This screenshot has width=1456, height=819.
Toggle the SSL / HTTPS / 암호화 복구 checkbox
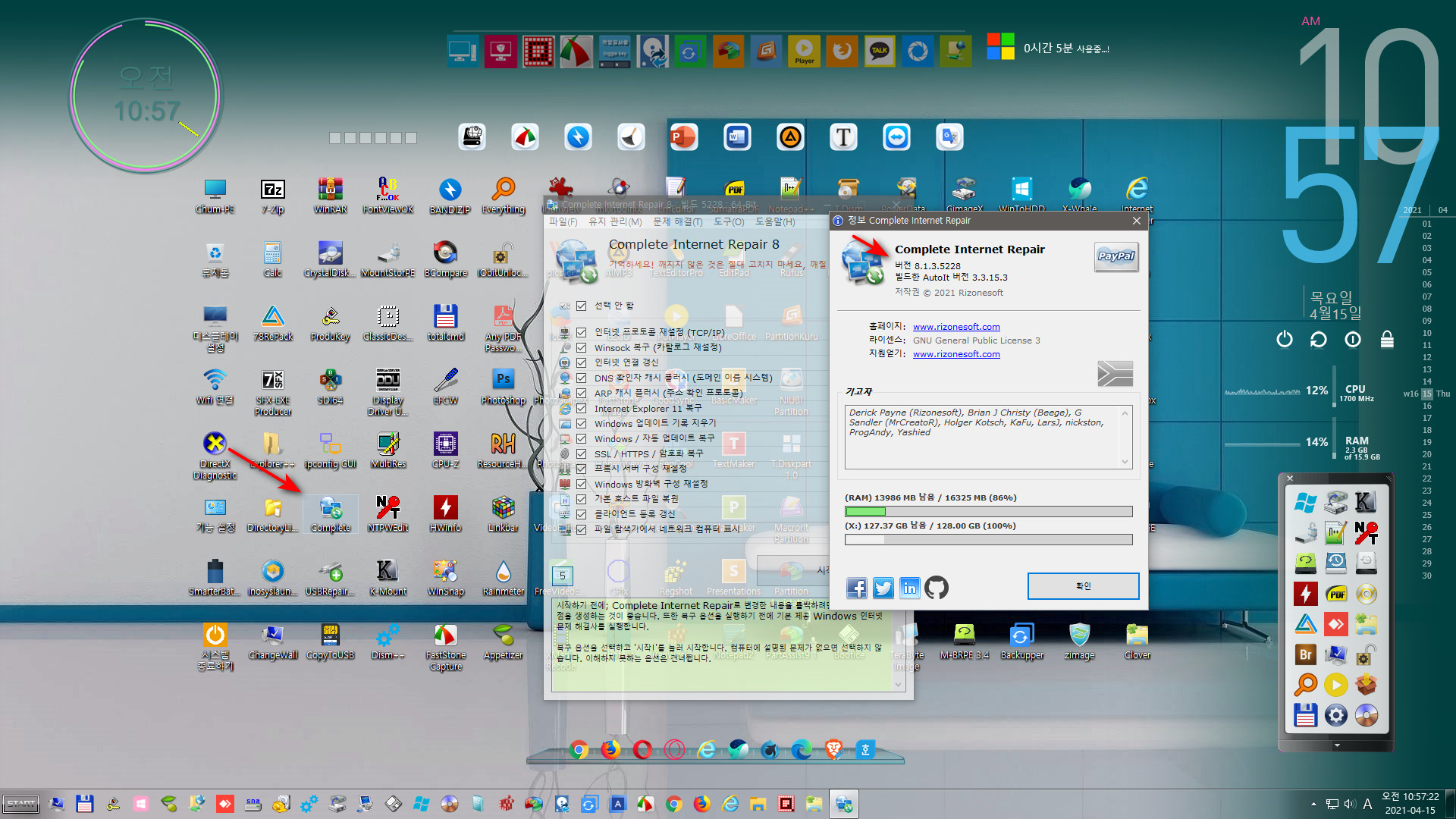click(x=582, y=453)
